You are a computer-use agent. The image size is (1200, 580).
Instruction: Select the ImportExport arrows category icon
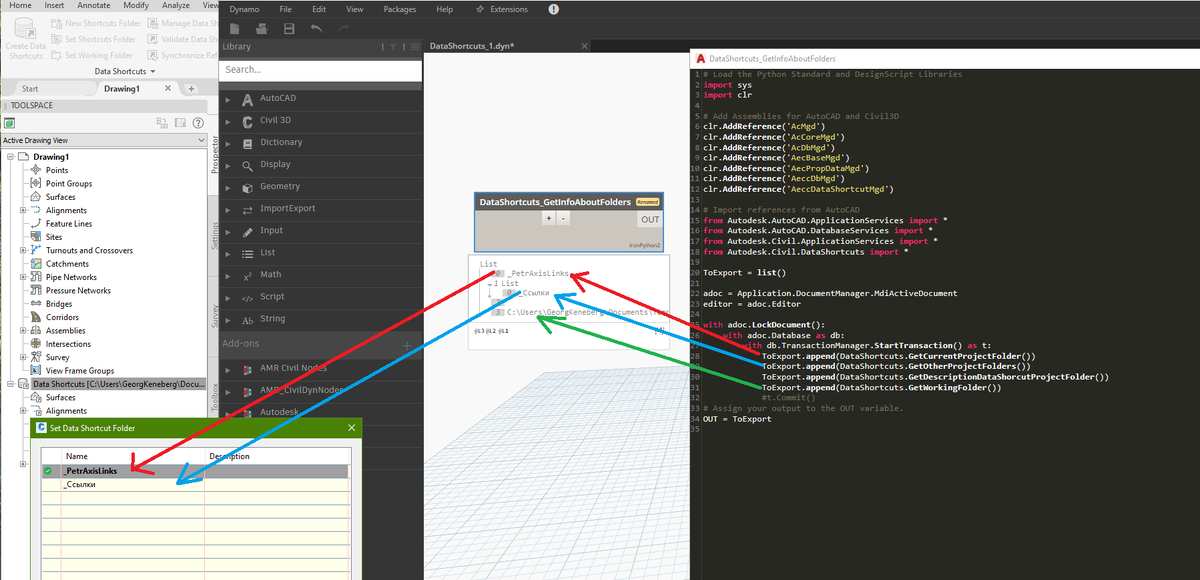[247, 209]
